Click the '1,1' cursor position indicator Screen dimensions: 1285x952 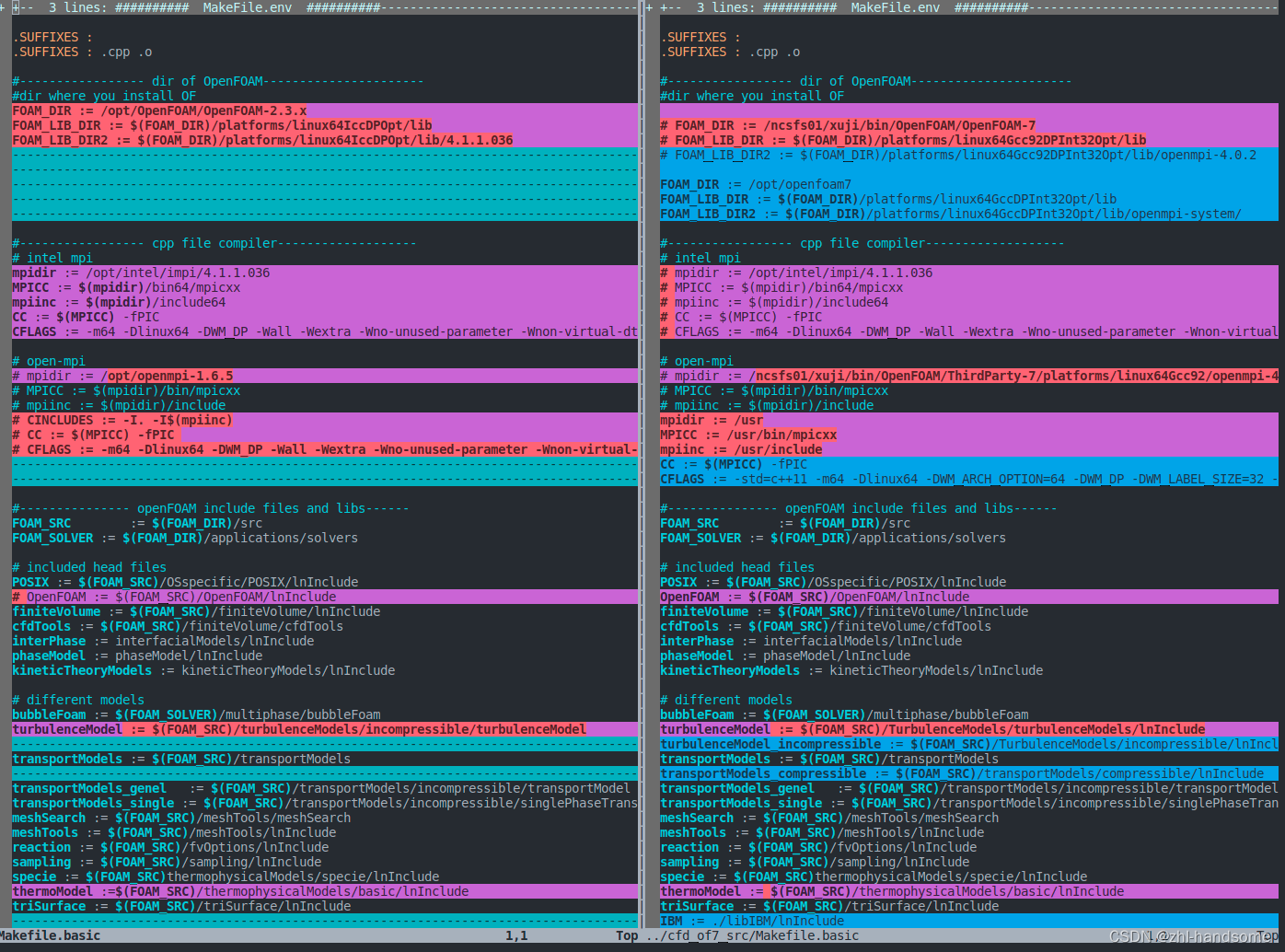tap(516, 935)
